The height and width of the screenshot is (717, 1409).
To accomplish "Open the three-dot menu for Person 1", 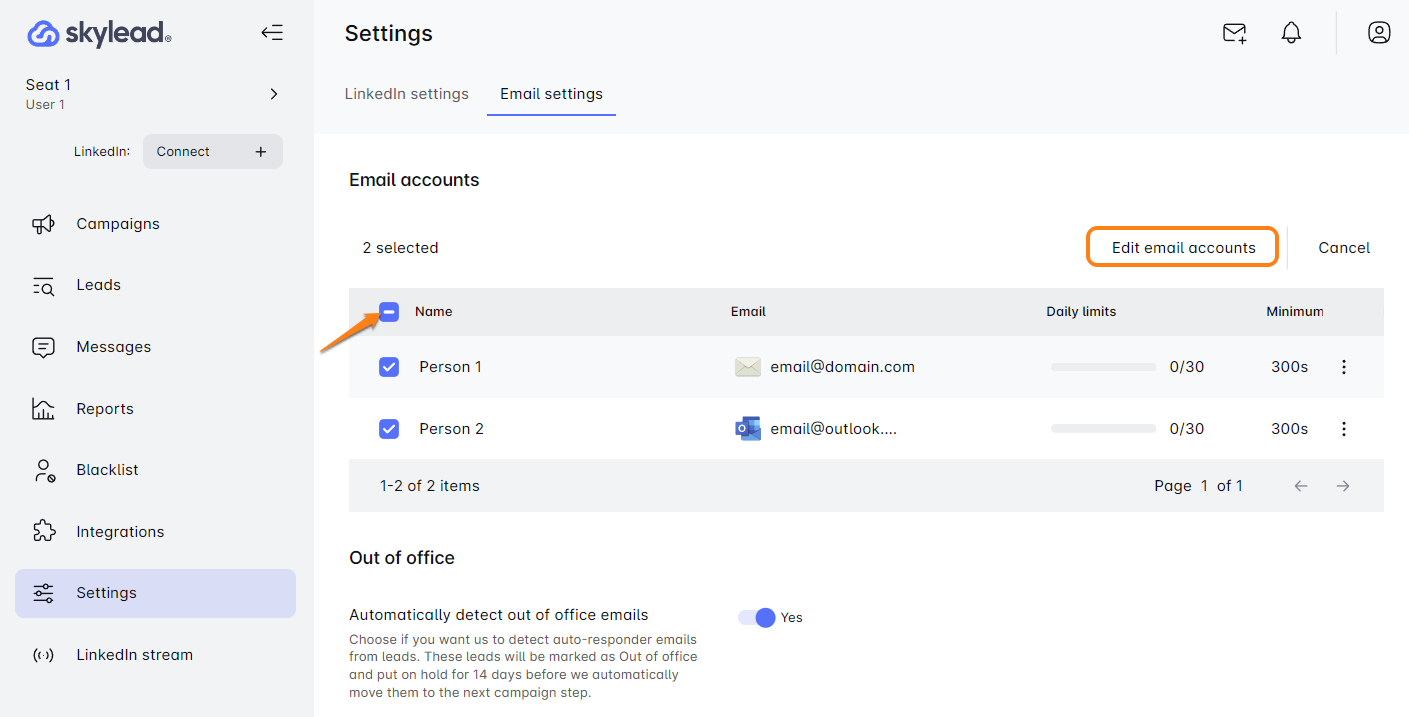I will [1344, 367].
